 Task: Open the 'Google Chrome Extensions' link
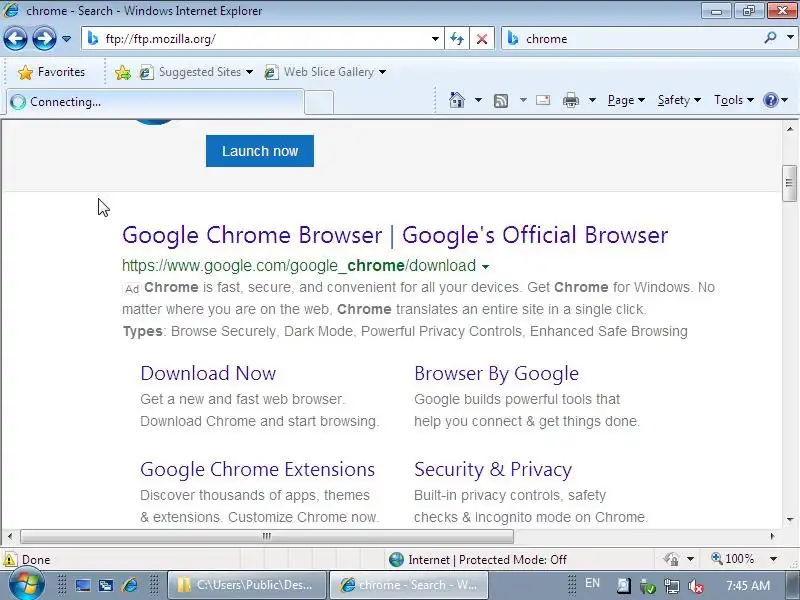coord(258,469)
